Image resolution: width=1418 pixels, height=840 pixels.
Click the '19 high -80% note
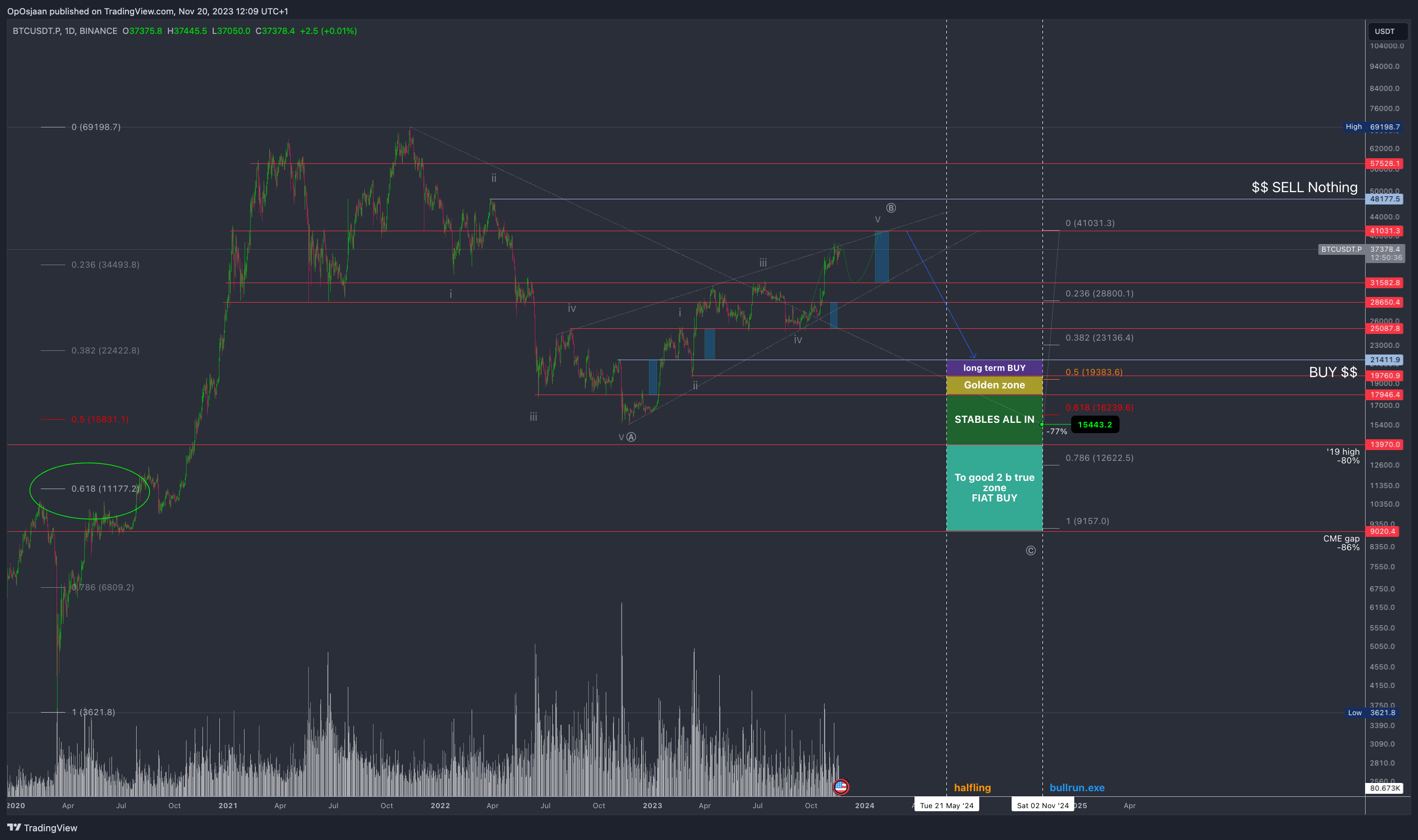pos(1342,456)
